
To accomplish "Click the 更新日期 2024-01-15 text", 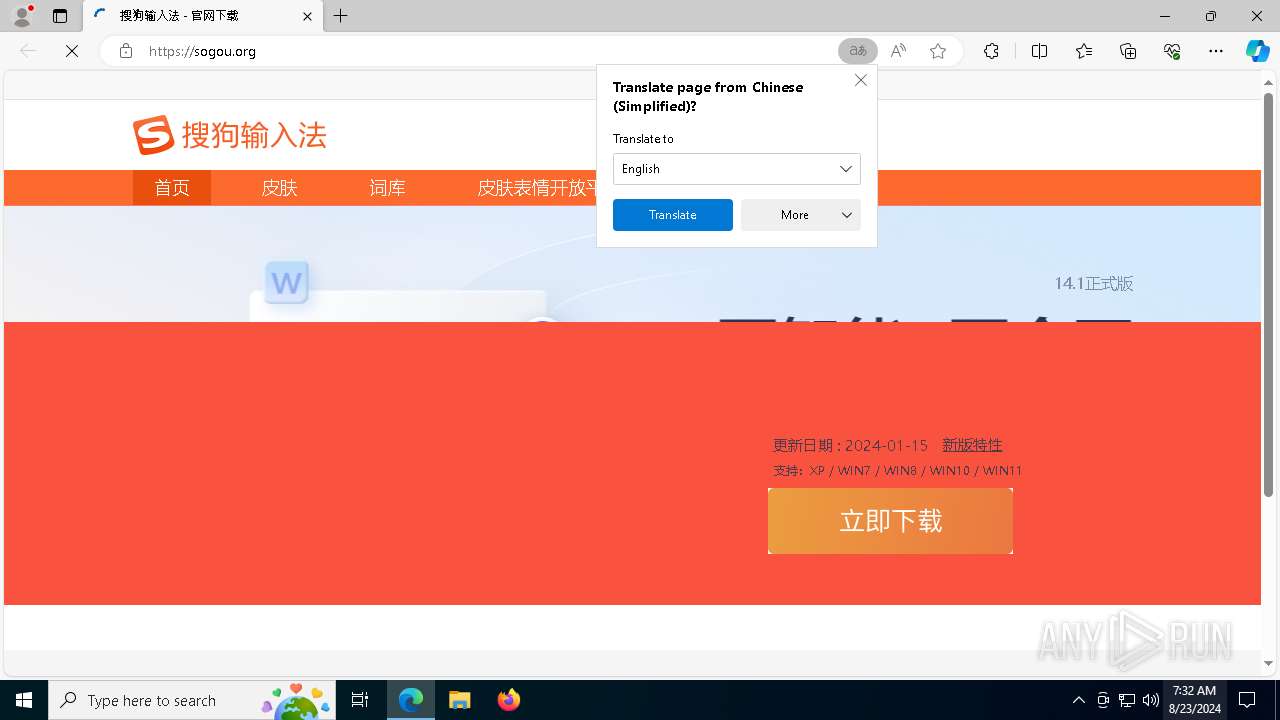I will [850, 445].
